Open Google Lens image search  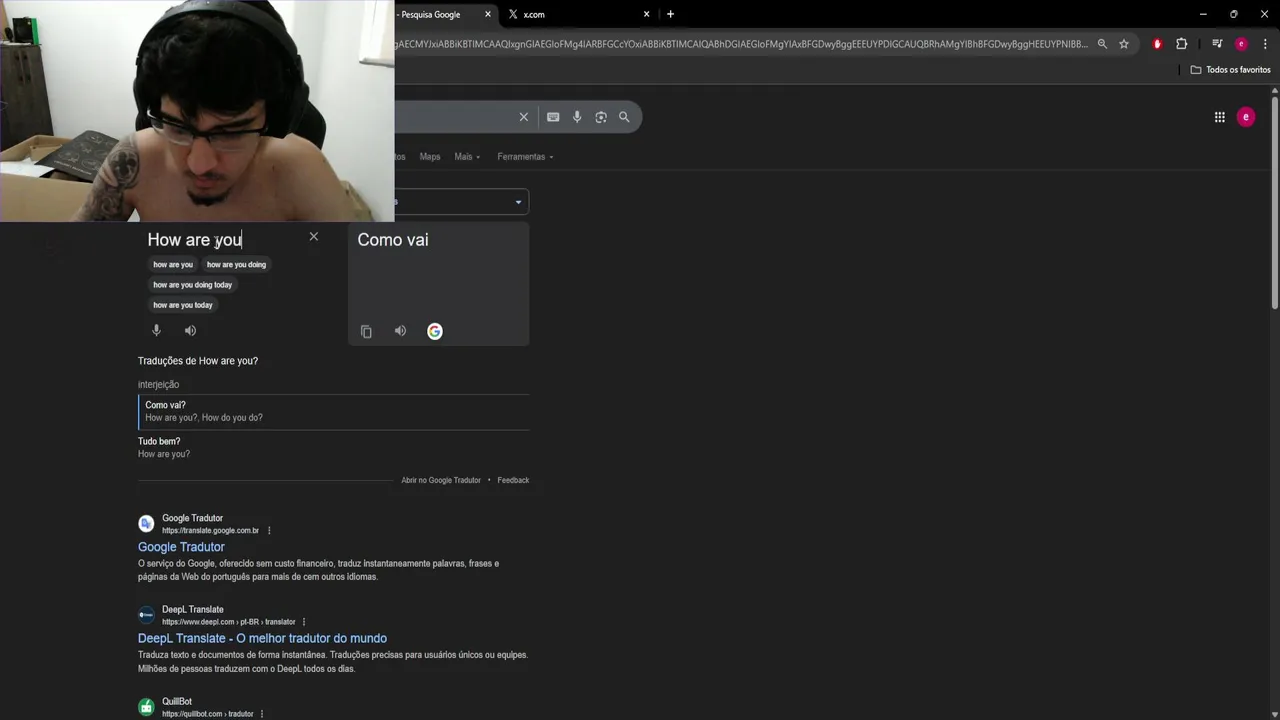(601, 117)
